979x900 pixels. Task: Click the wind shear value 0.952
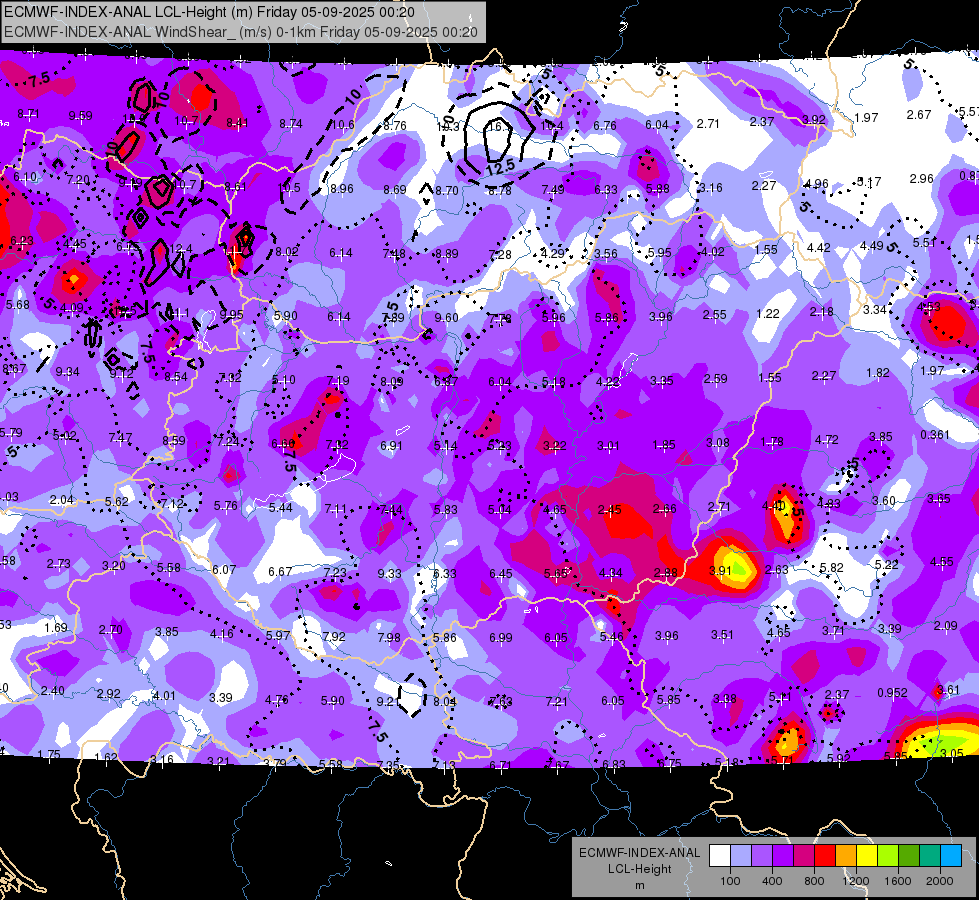(x=892, y=693)
